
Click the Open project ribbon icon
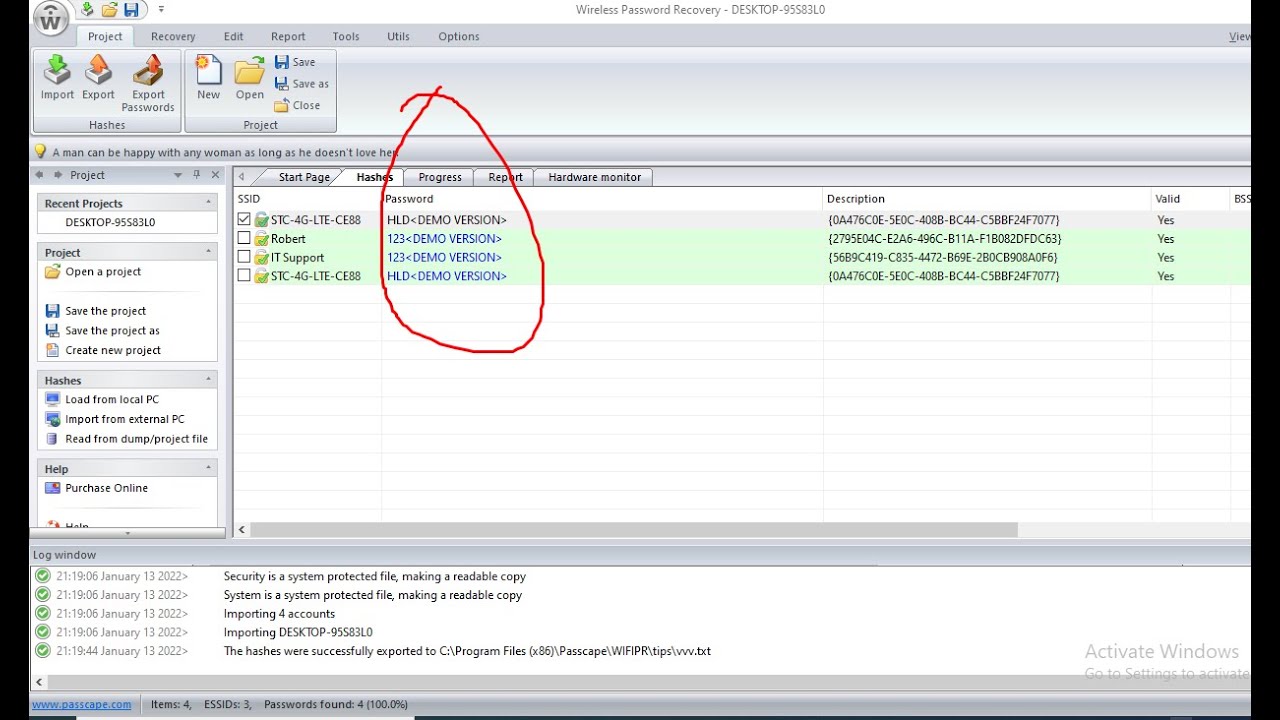click(x=250, y=78)
